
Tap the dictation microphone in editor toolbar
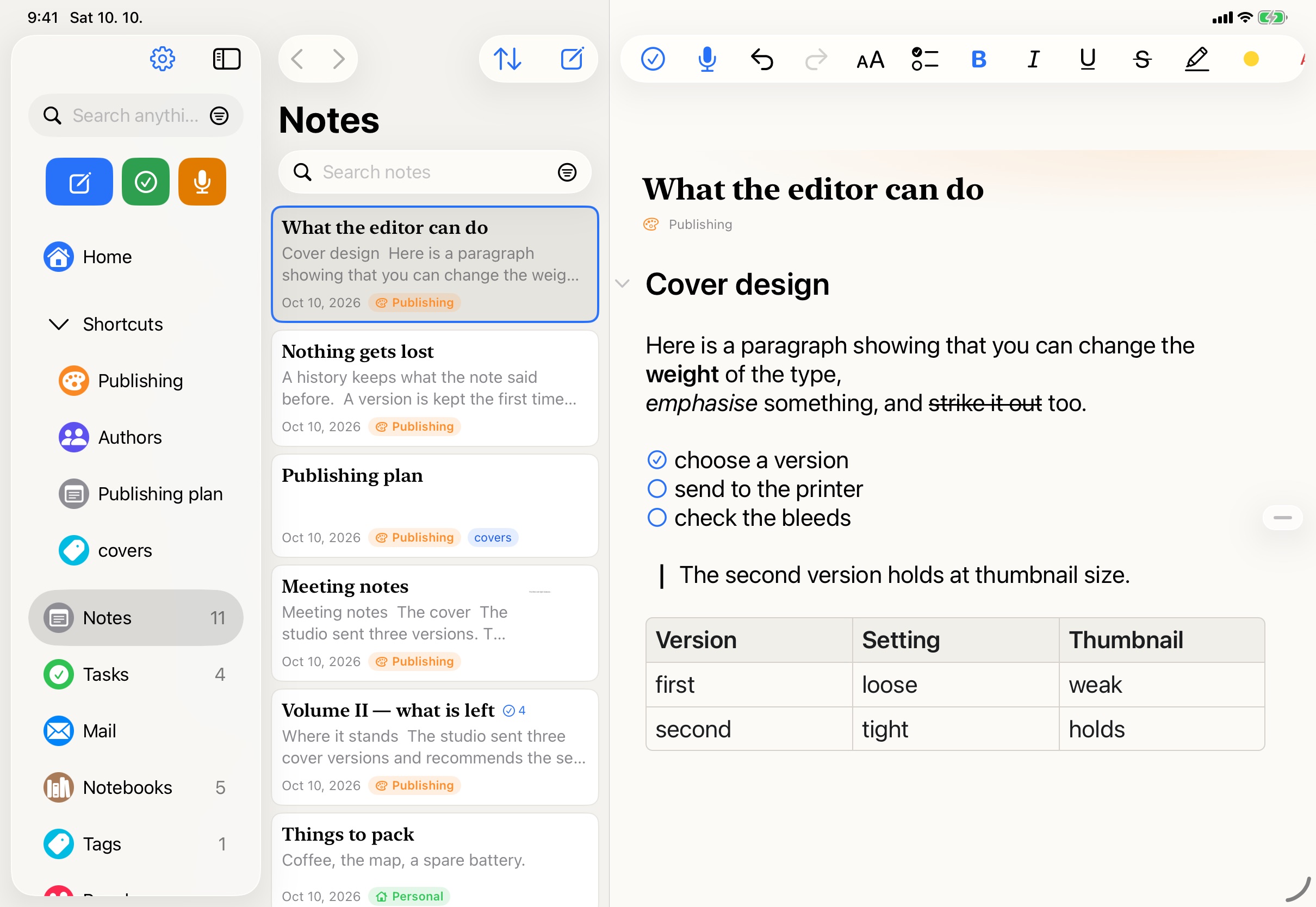click(707, 59)
